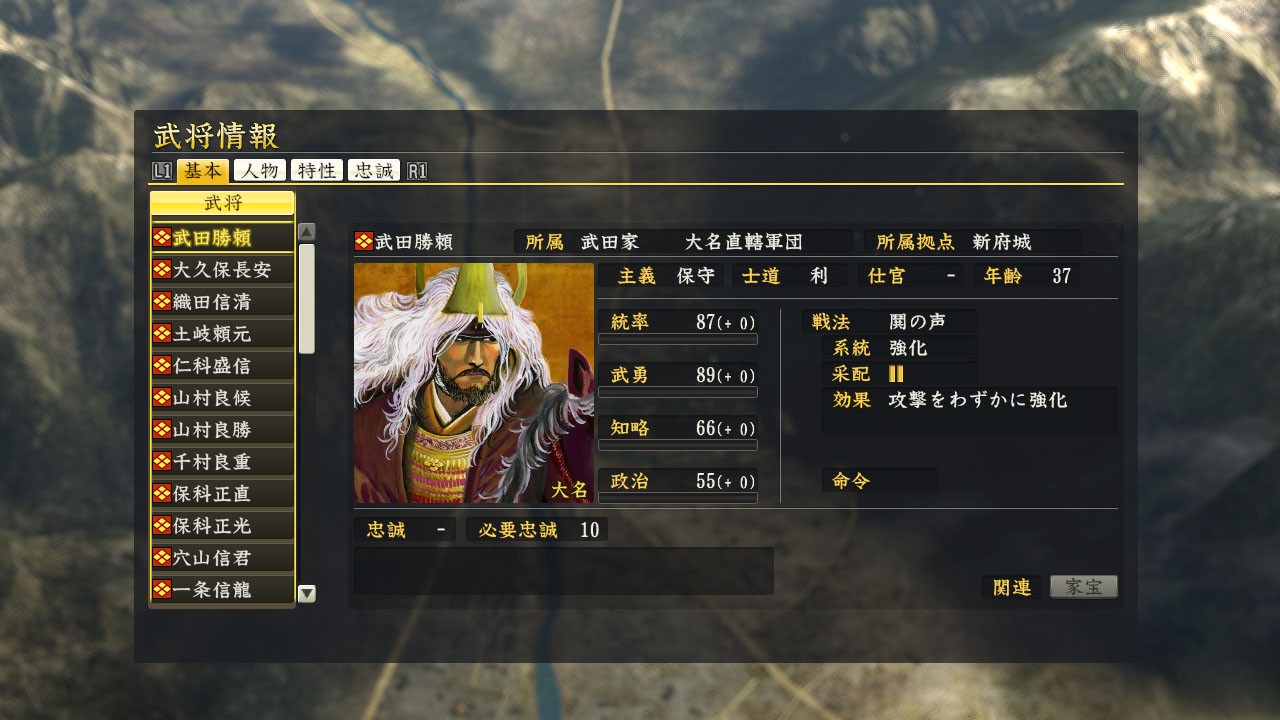Click the 統率 stat bar

(678, 339)
